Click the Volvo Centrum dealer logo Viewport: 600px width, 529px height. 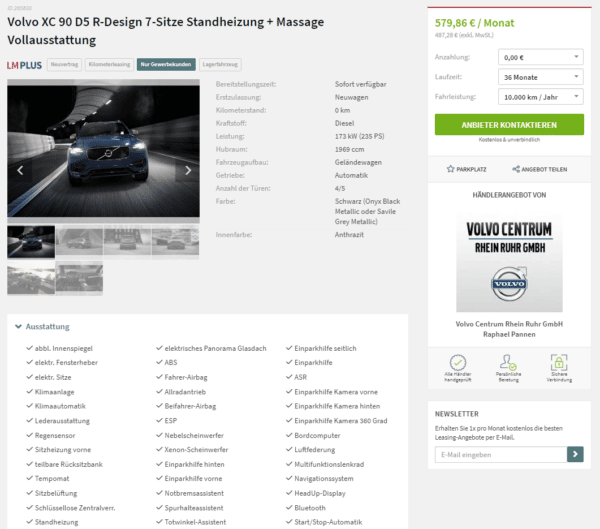tap(509, 263)
